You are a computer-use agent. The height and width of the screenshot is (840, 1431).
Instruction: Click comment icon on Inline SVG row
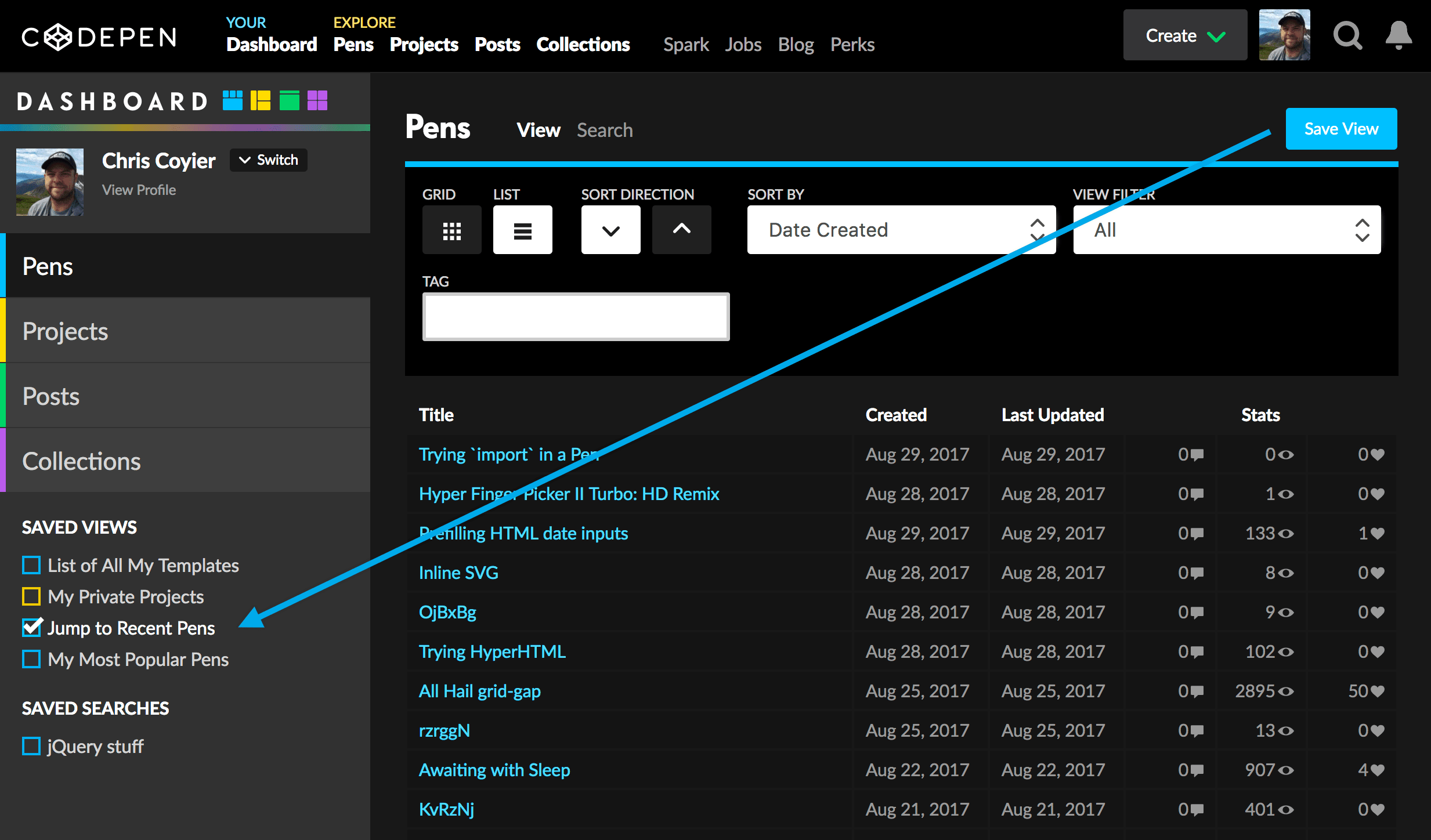click(x=1197, y=573)
